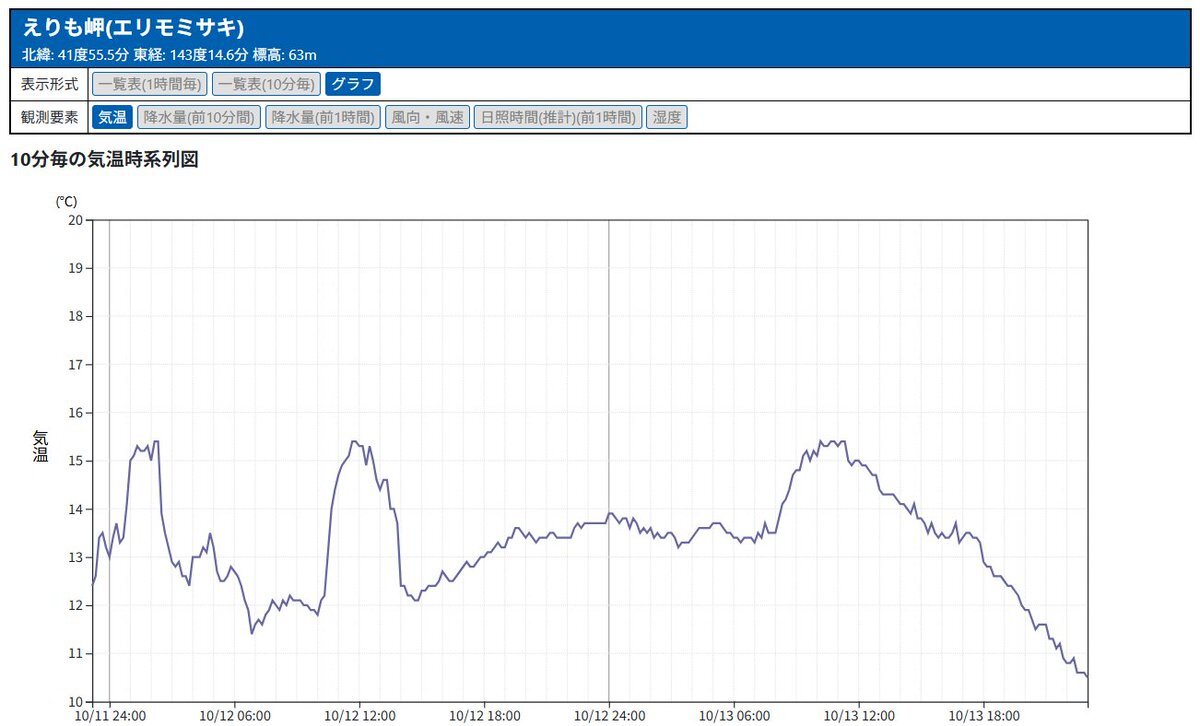Click the グラフ display format button
Image resolution: width=1200 pixels, height=726 pixels.
352,84
